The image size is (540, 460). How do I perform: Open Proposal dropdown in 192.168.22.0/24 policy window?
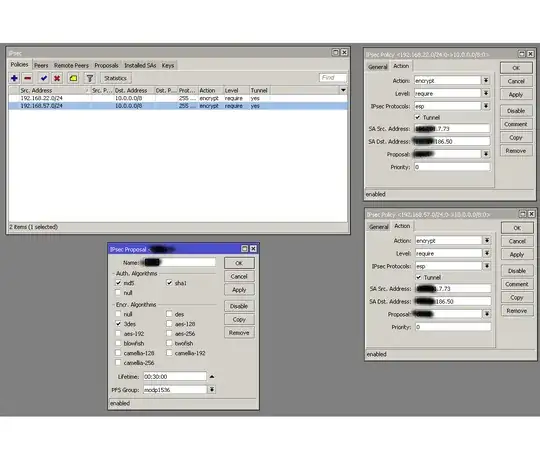point(486,154)
